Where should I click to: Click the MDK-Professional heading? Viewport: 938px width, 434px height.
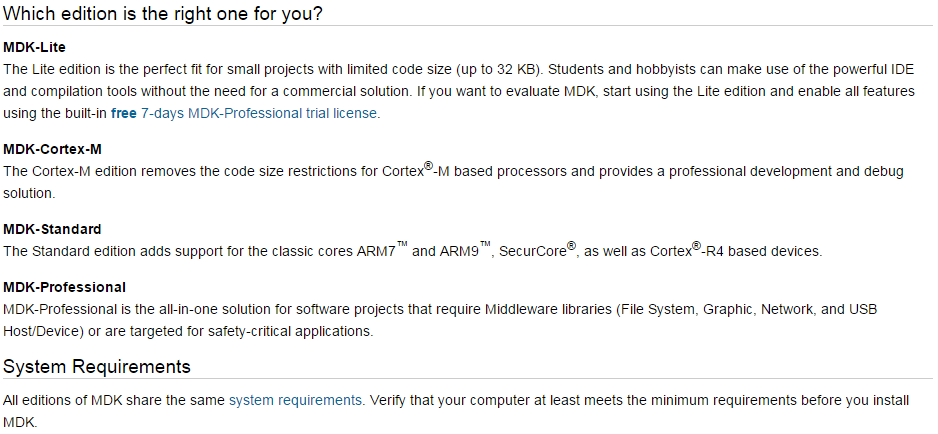65,287
